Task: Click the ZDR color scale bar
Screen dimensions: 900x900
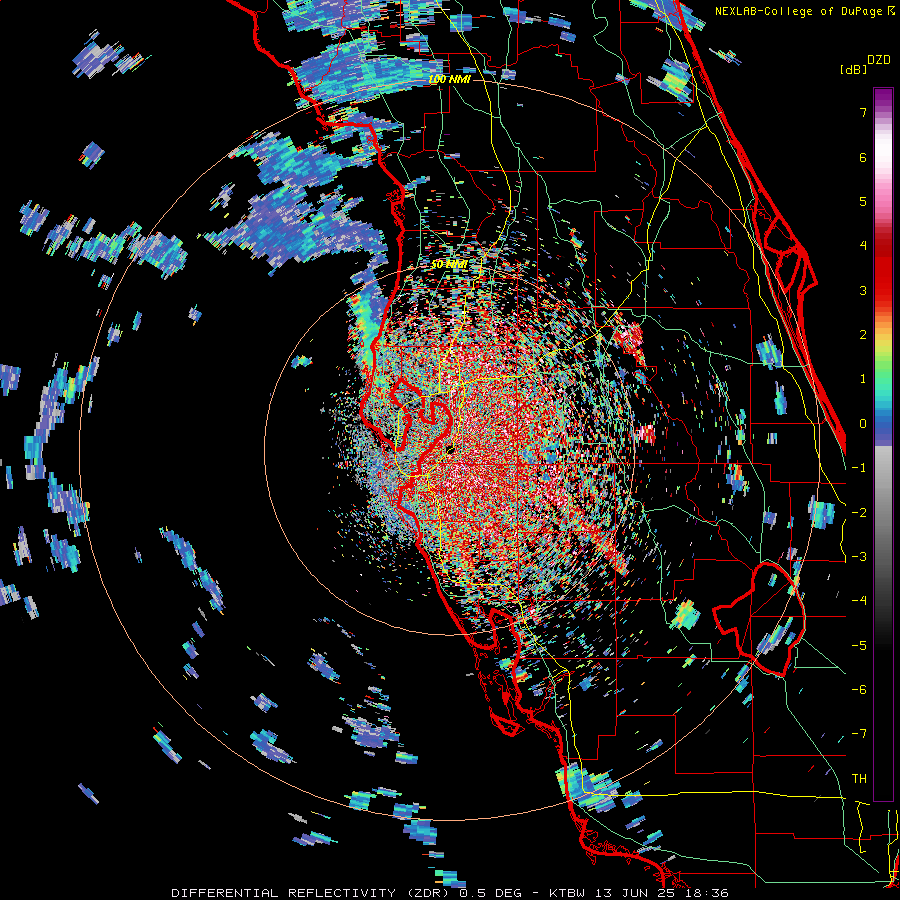Action: [x=883, y=444]
